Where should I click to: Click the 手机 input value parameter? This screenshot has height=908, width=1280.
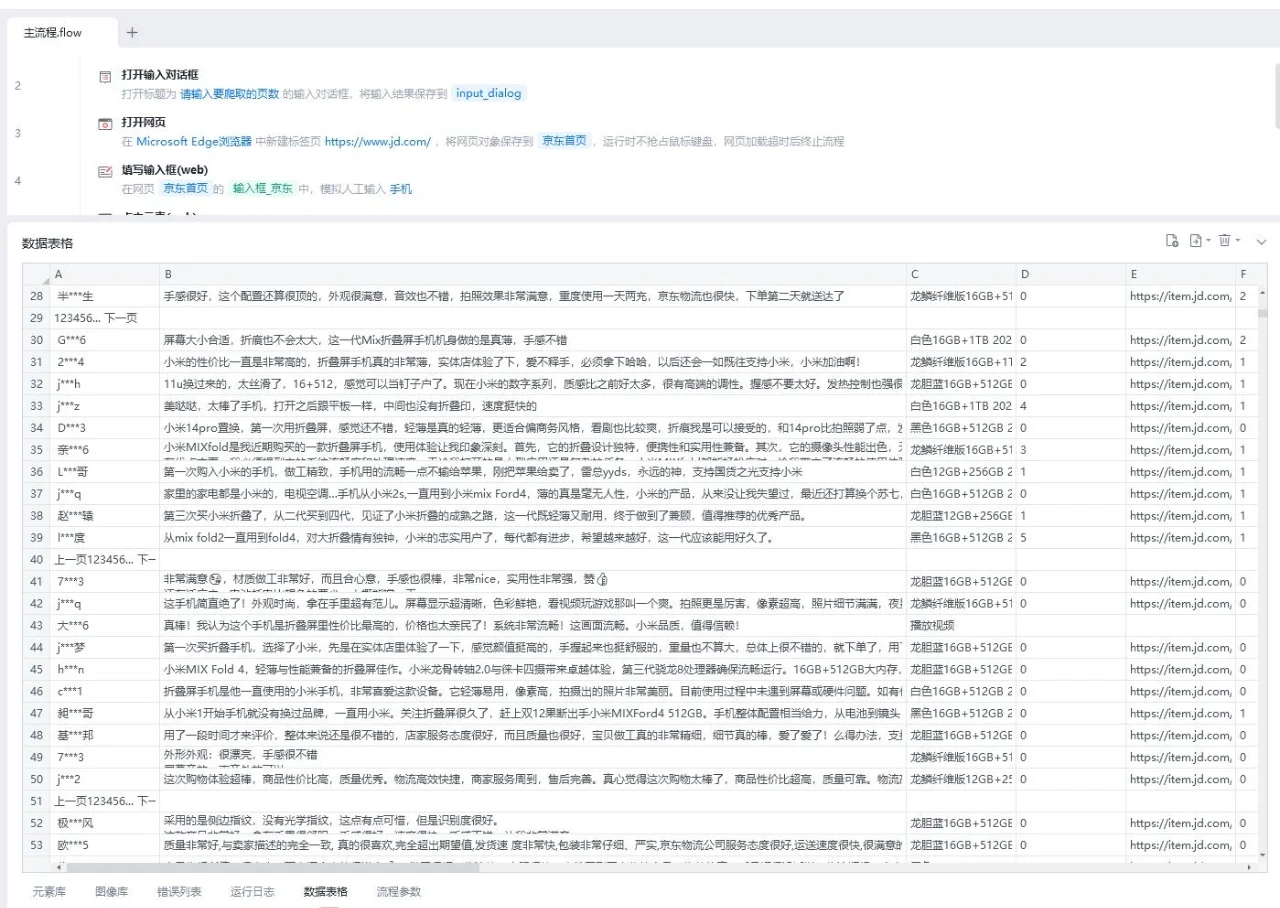click(400, 189)
